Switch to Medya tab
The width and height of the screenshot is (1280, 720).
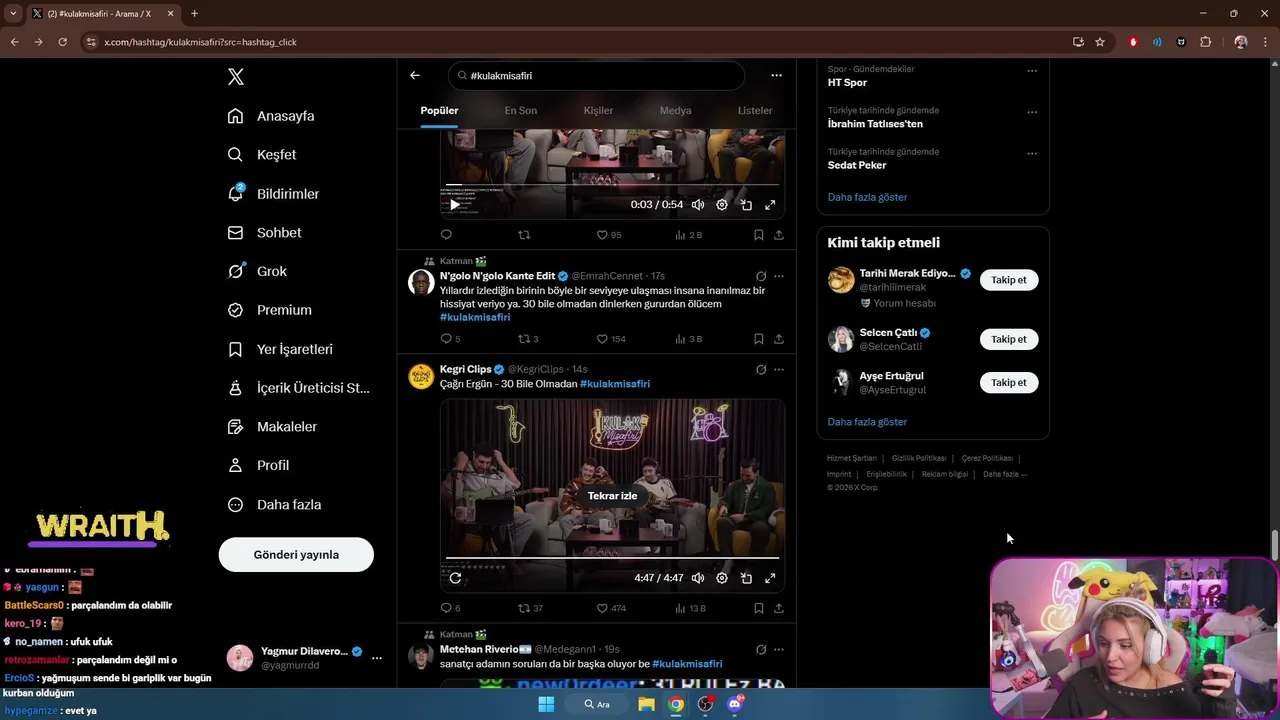[x=676, y=111]
